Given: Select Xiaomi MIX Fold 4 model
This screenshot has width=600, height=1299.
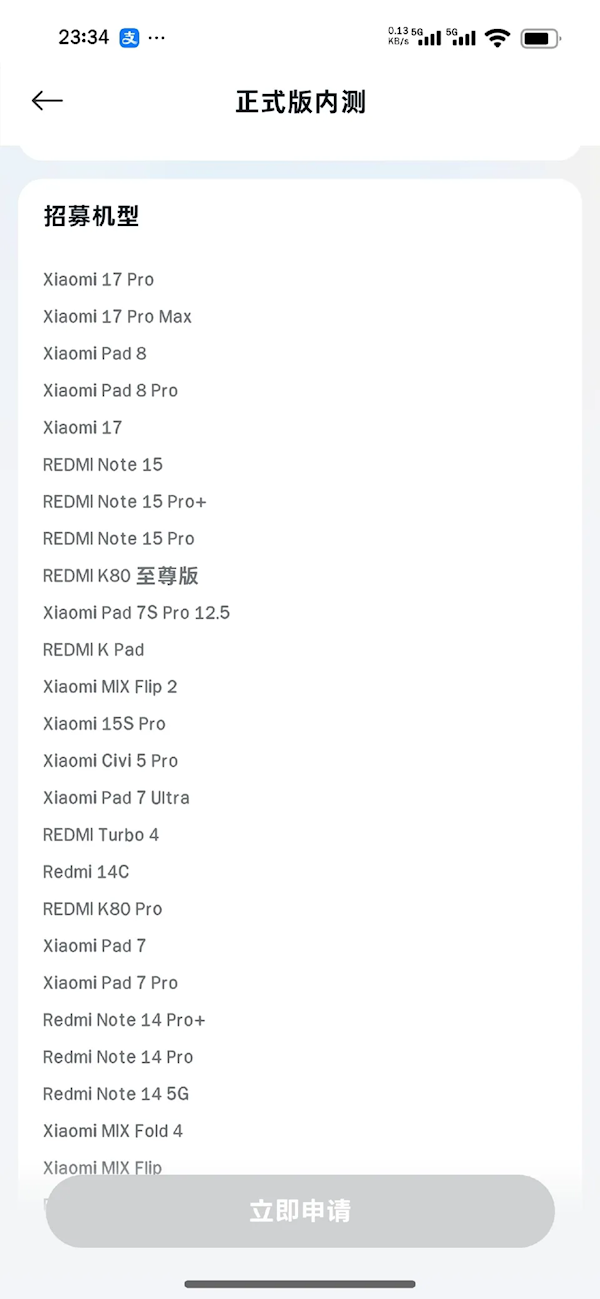Looking at the screenshot, I should coord(113,1130).
